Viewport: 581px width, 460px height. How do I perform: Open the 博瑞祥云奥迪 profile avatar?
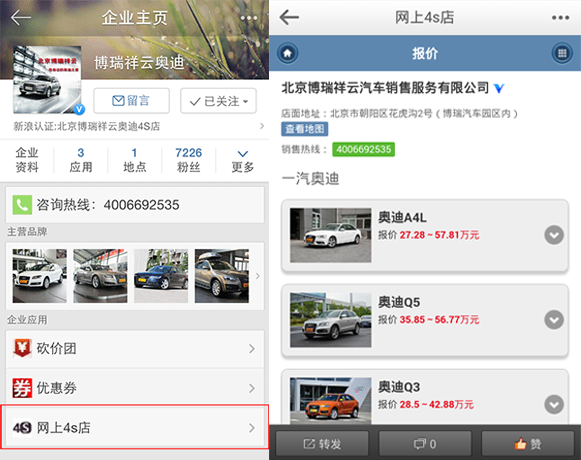[x=47, y=79]
